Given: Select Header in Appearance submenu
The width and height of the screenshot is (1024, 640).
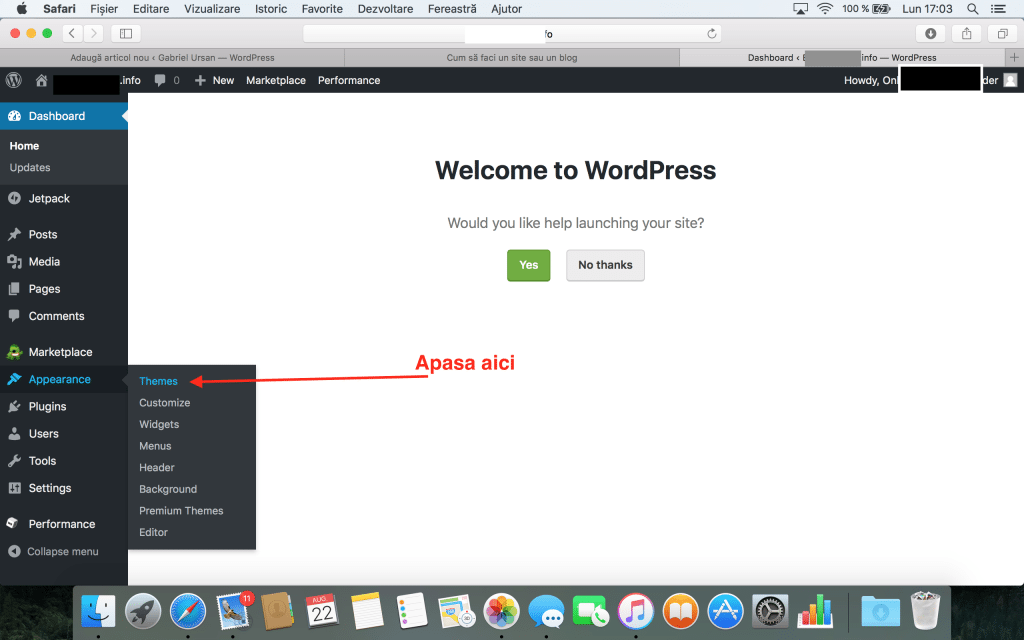Looking at the screenshot, I should [x=157, y=468].
